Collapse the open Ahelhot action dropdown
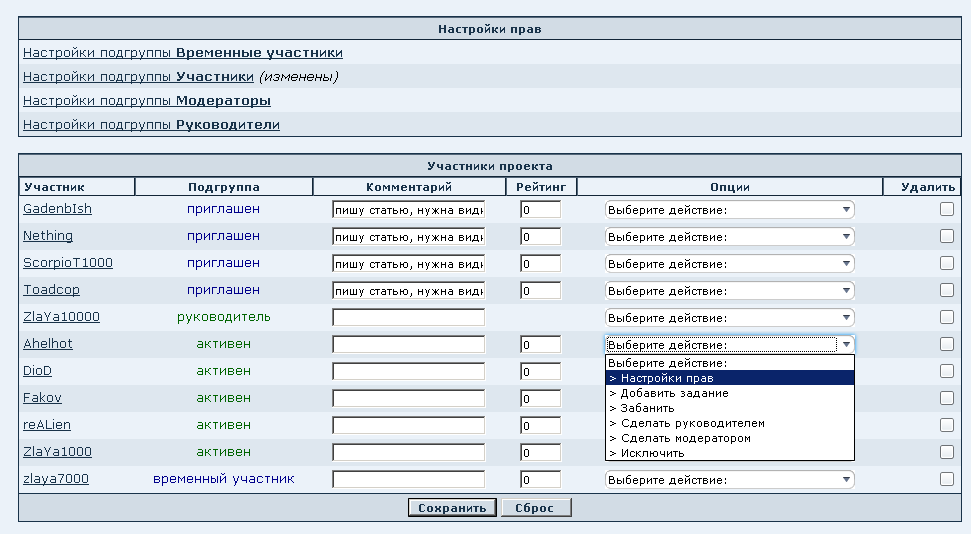The image size is (971, 534). tap(729, 344)
